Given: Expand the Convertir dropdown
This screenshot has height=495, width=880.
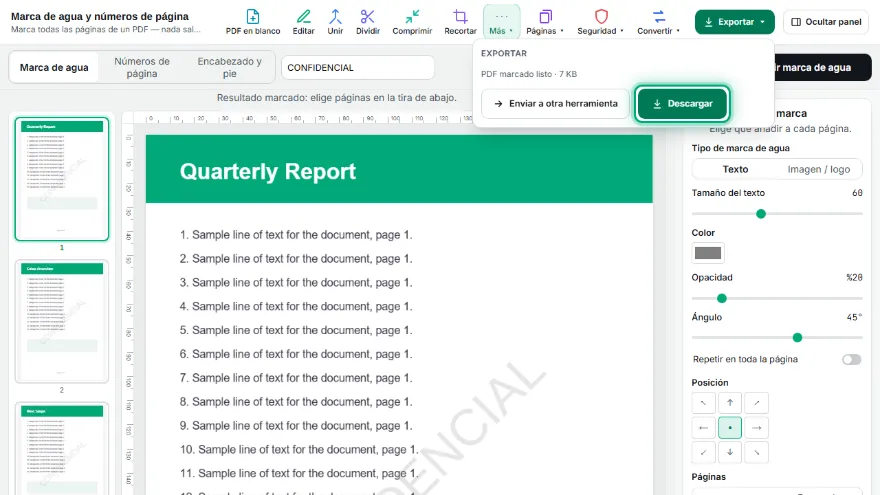Looking at the screenshot, I should (658, 22).
